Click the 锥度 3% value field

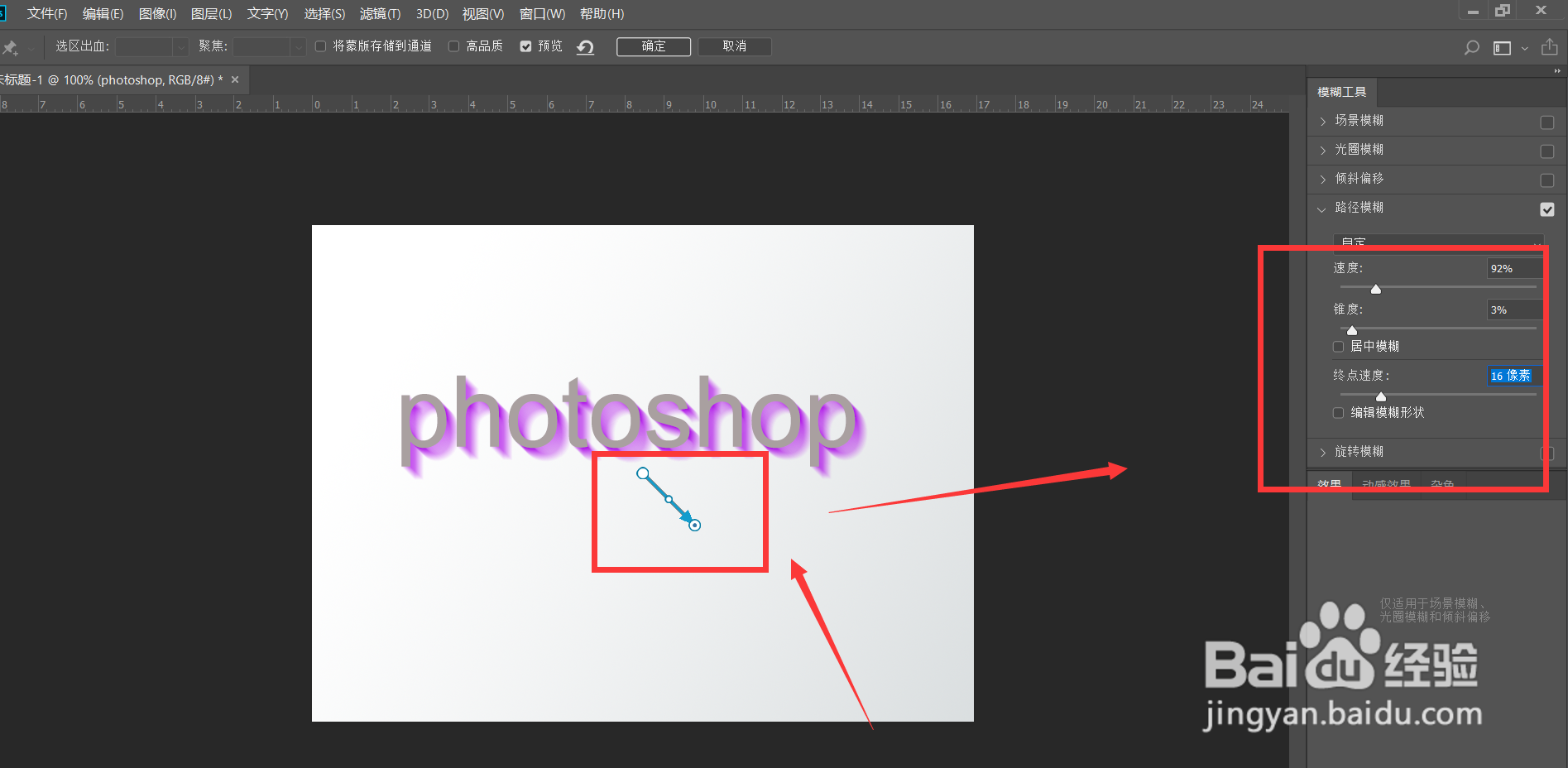[x=1514, y=310]
